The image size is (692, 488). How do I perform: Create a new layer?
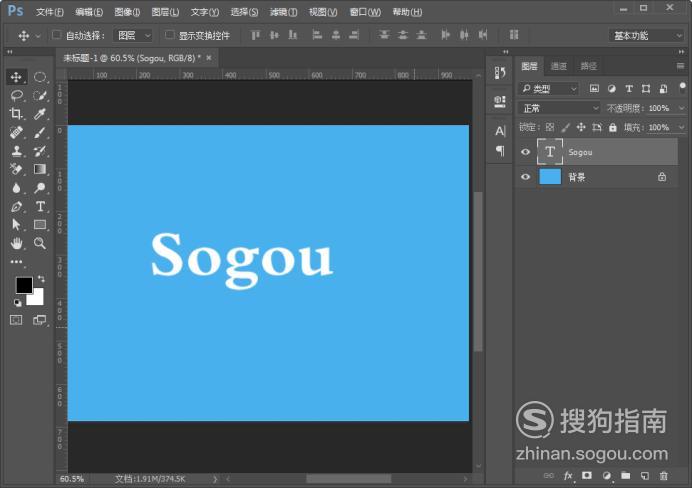pos(644,476)
